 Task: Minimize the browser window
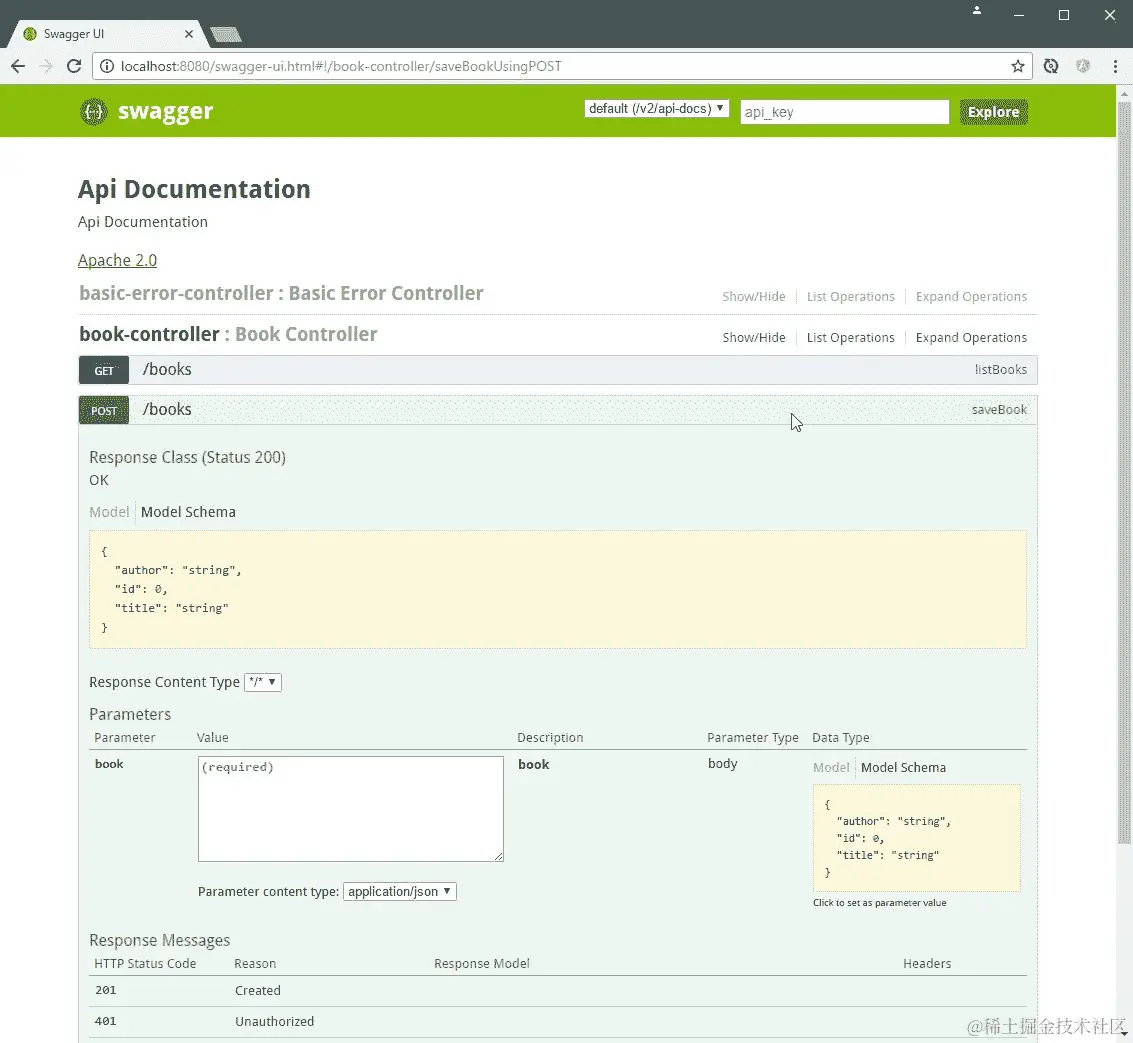(1019, 15)
